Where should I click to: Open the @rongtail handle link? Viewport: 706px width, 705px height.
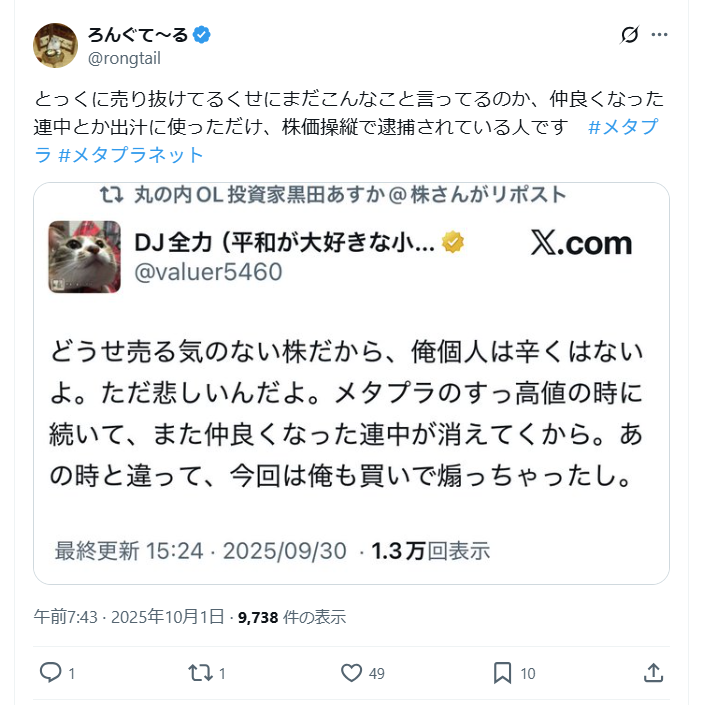click(124, 59)
